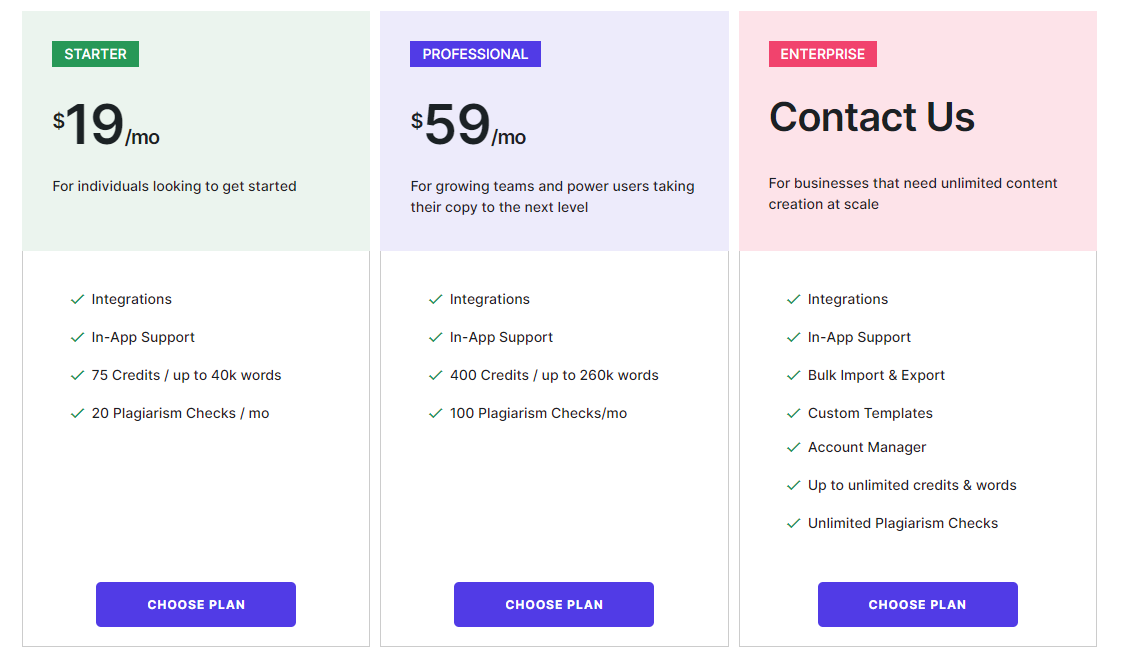Select the green STARTER badge

[95, 54]
